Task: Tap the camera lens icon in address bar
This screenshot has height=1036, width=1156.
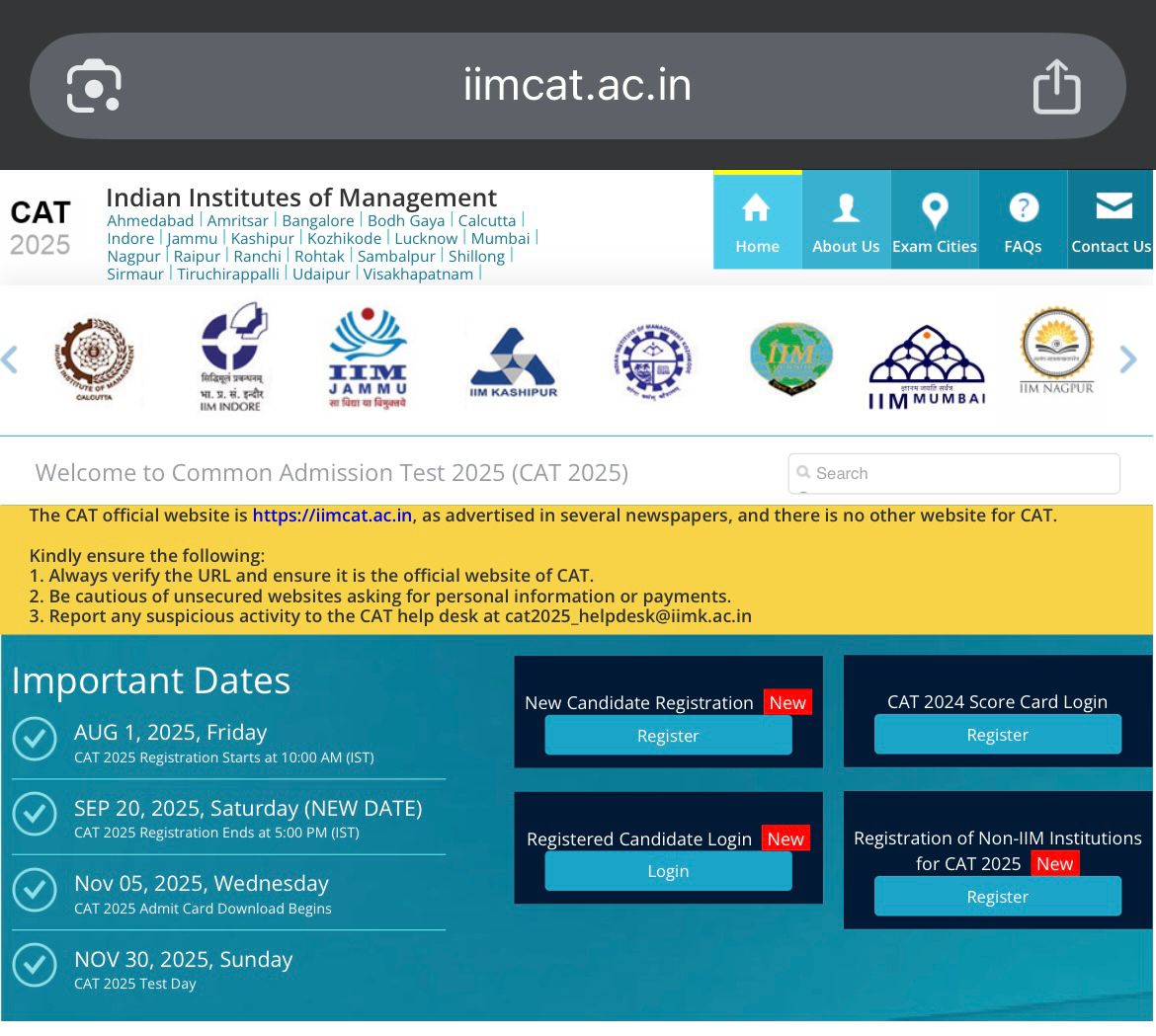Action: (94, 86)
